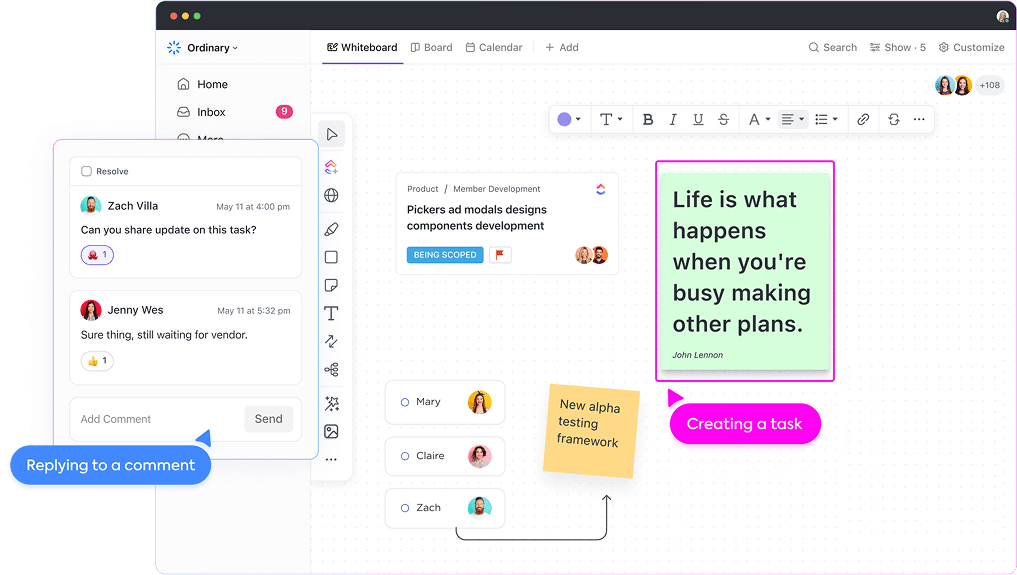Click the convert sync icon in toolbar
The image size is (1017, 575).
[894, 119]
